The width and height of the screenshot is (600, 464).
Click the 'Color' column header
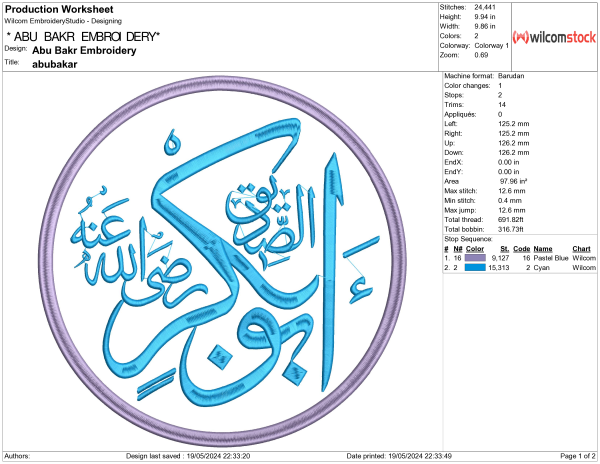pyautogui.click(x=474, y=249)
